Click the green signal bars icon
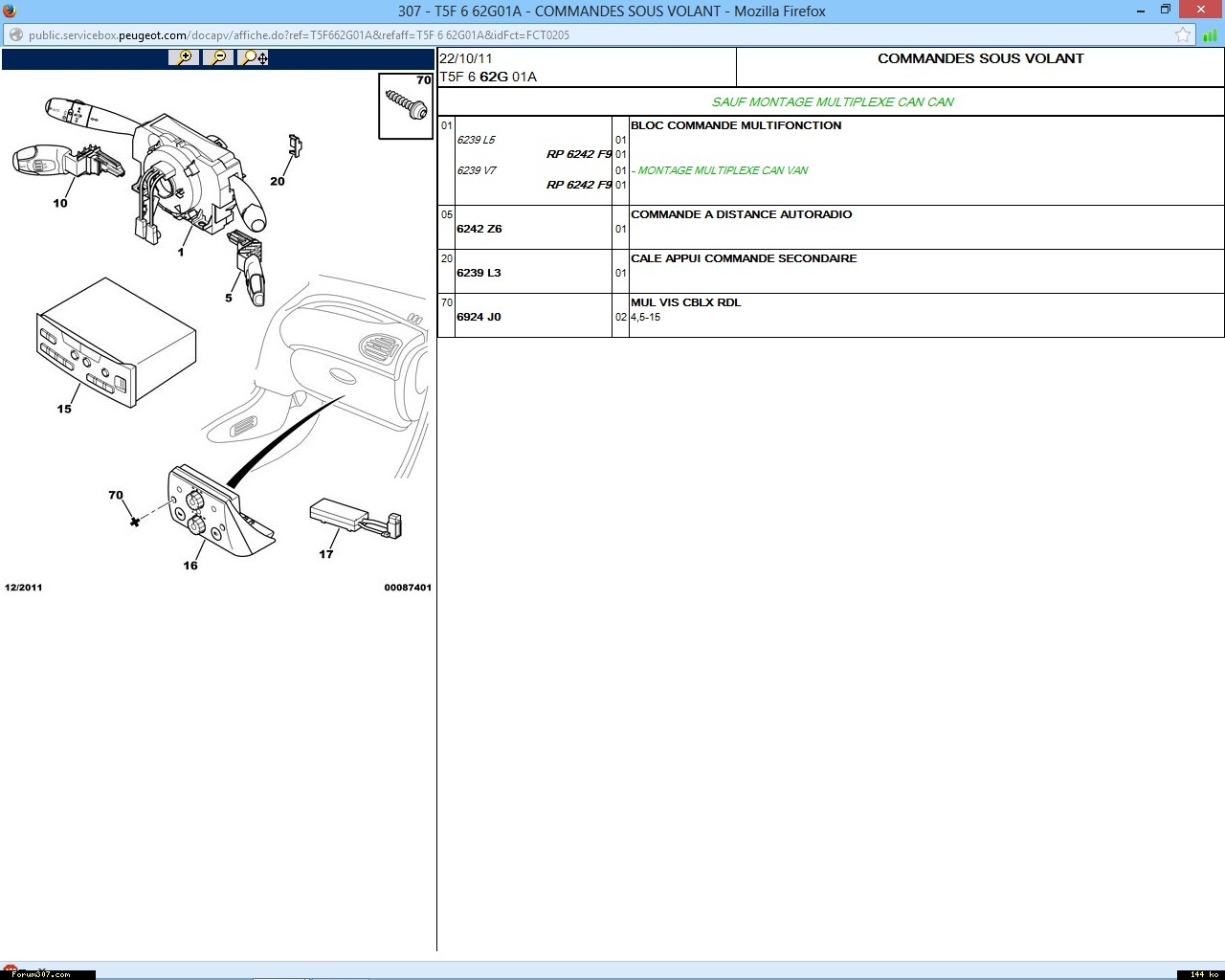 (1210, 35)
